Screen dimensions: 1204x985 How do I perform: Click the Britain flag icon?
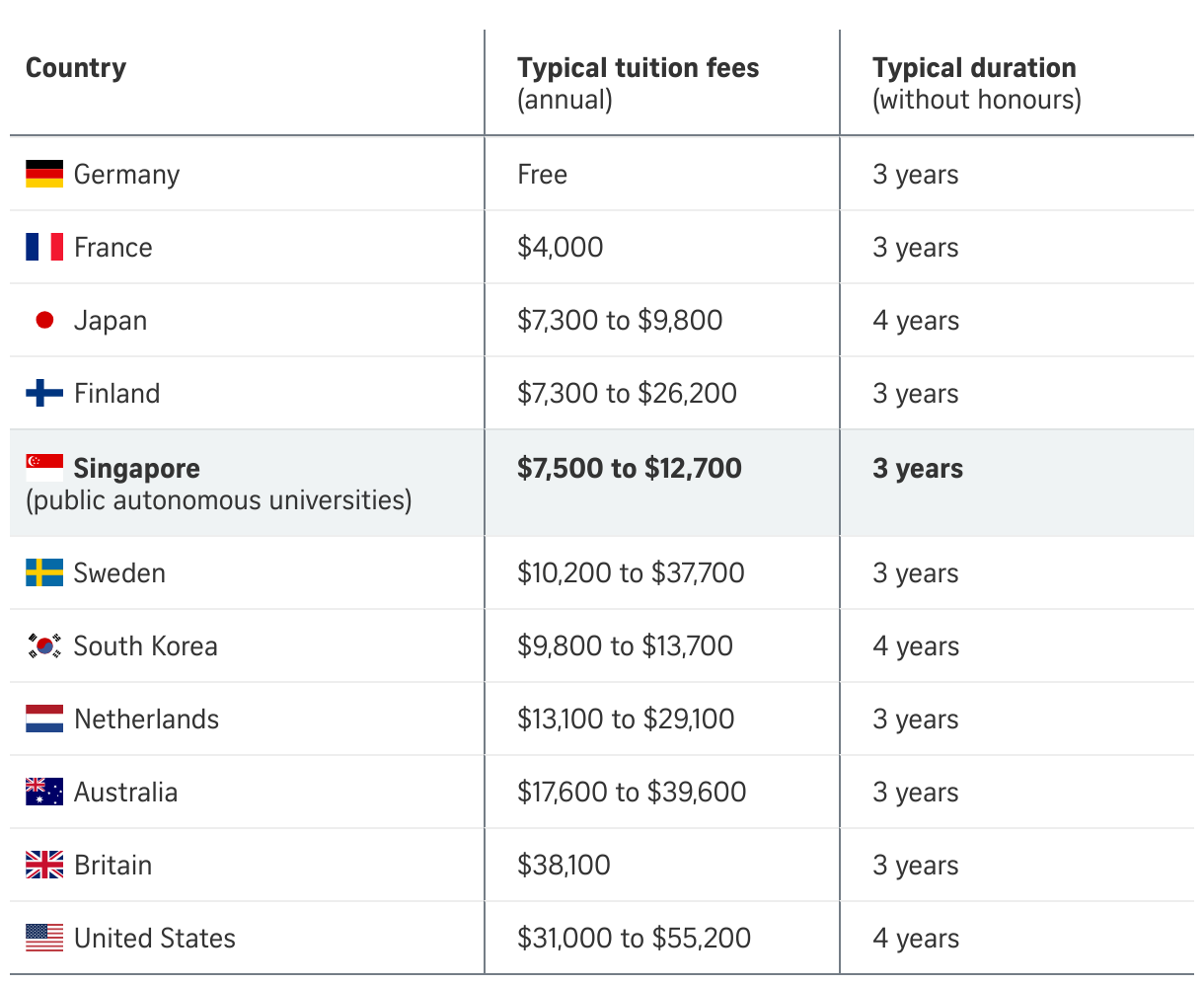point(44,865)
